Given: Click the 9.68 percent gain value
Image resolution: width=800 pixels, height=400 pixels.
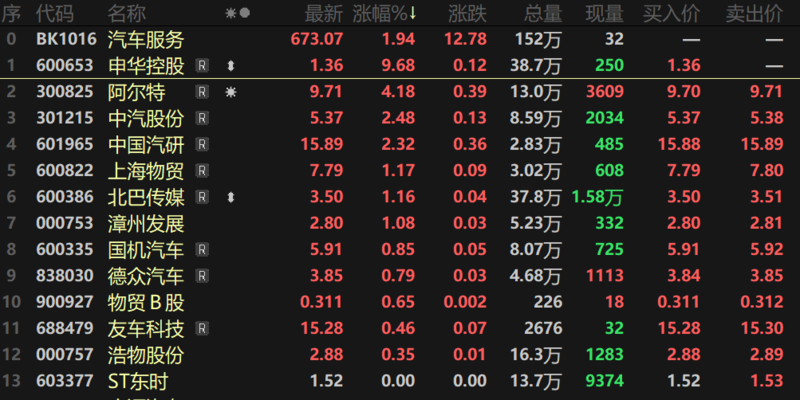Looking at the screenshot, I should tap(398, 65).
